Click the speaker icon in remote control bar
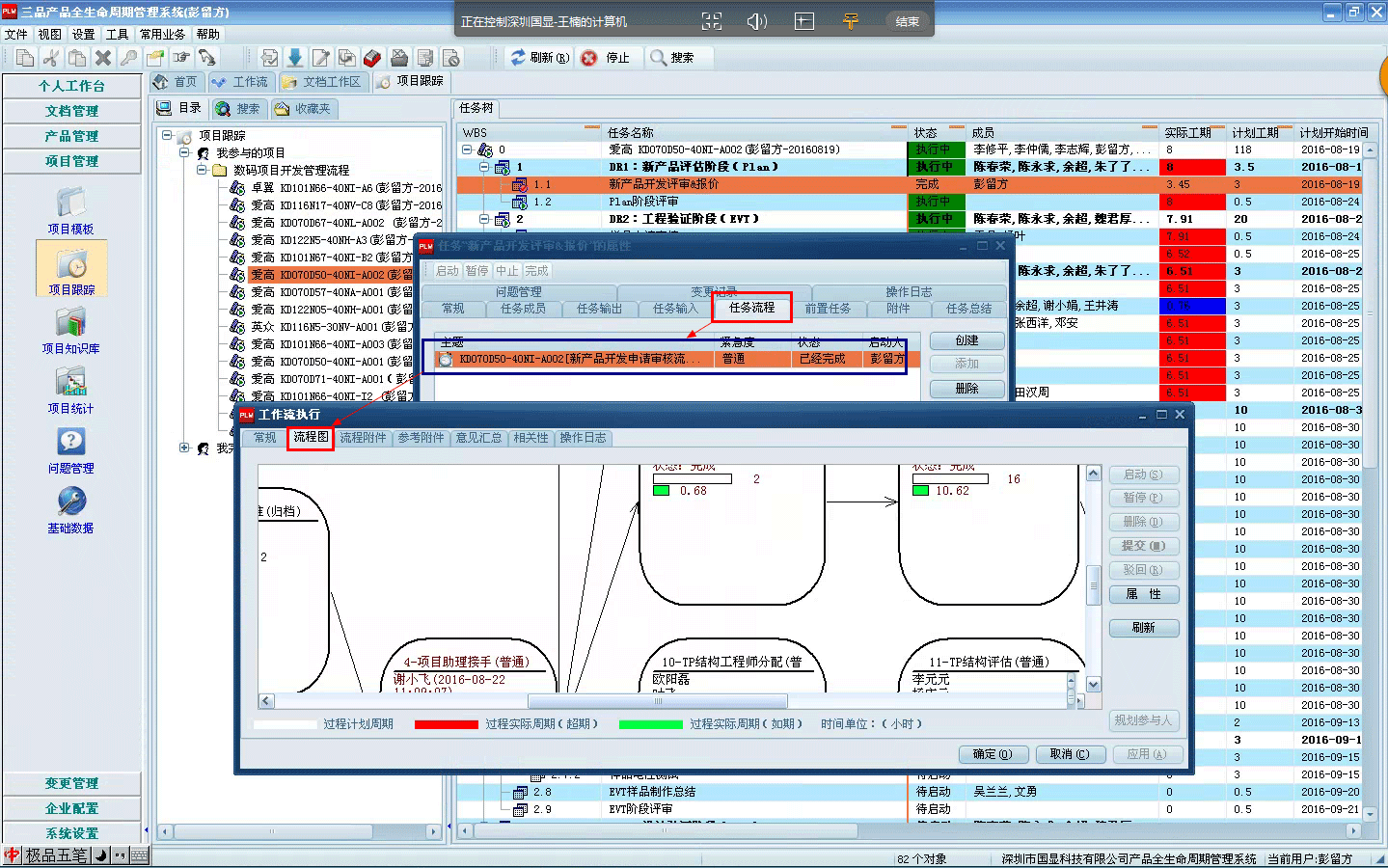The height and width of the screenshot is (868, 1388). tap(757, 21)
